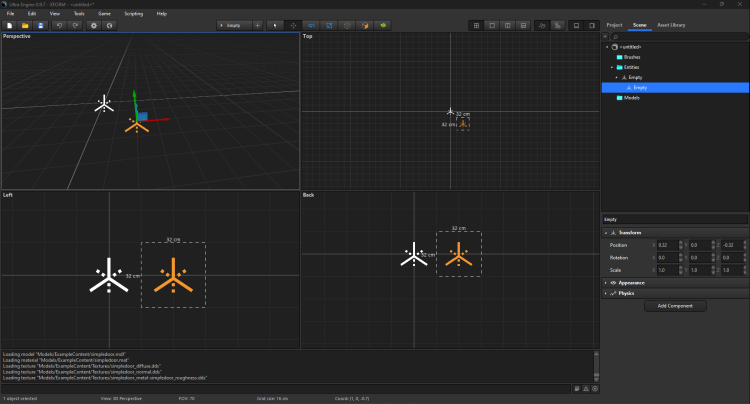
Task: Click the Open folder toolbar icon
Action: click(x=25, y=24)
